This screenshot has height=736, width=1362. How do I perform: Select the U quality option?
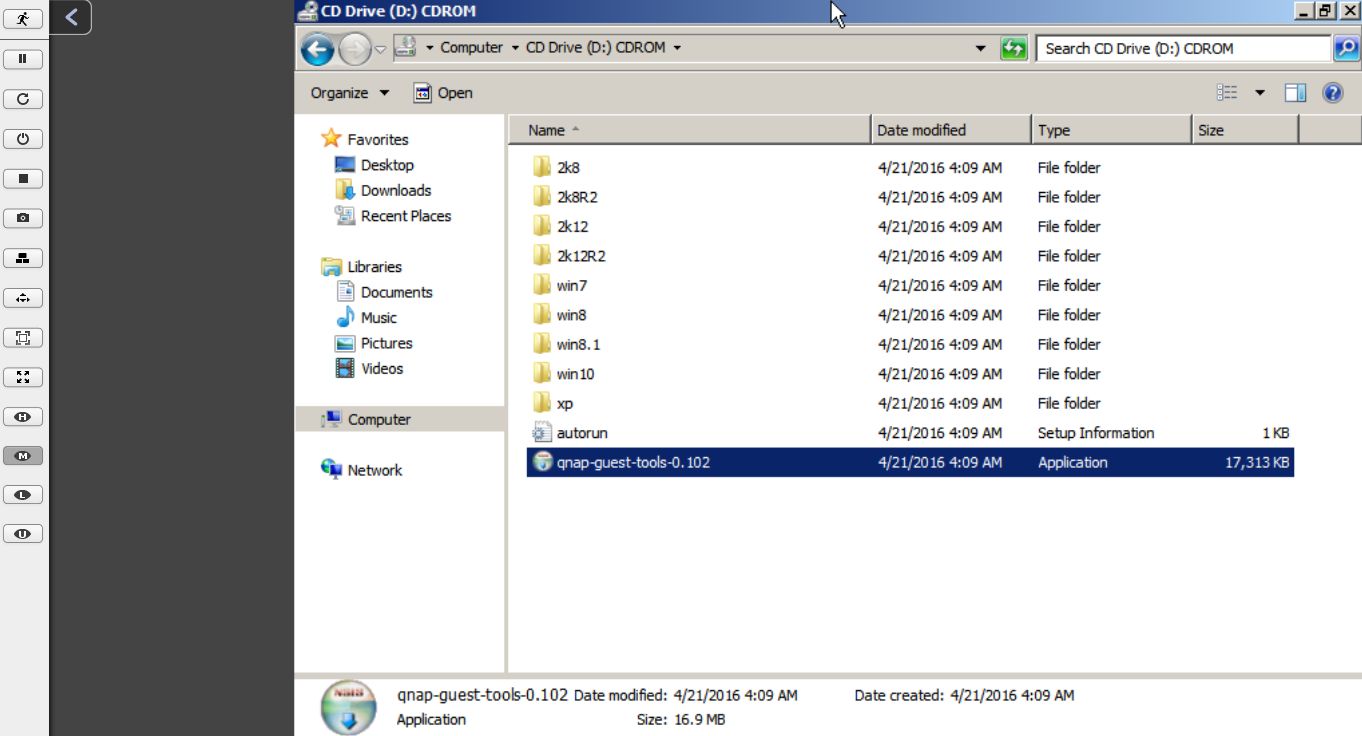pos(23,534)
